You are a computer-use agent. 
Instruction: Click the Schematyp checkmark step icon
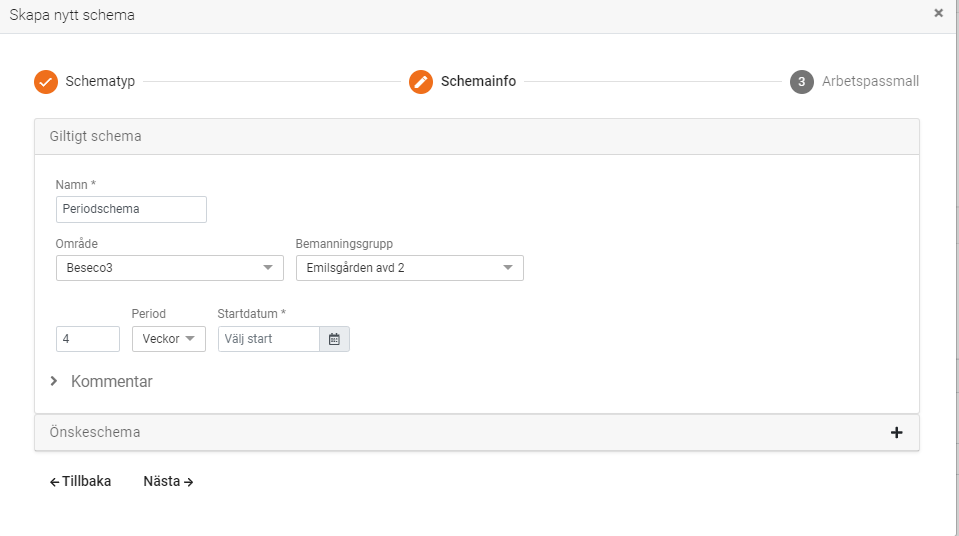[x=46, y=82]
